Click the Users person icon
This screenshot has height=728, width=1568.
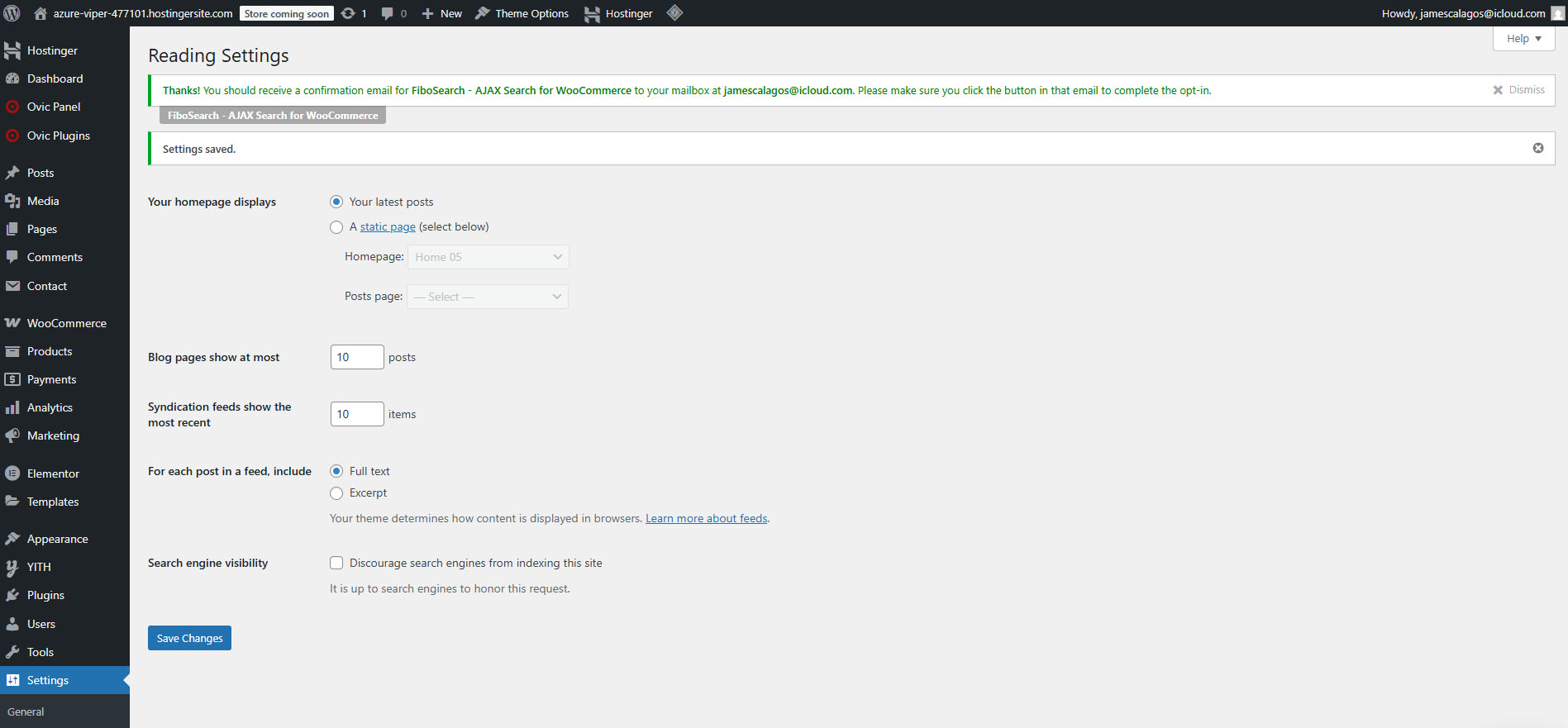12,624
